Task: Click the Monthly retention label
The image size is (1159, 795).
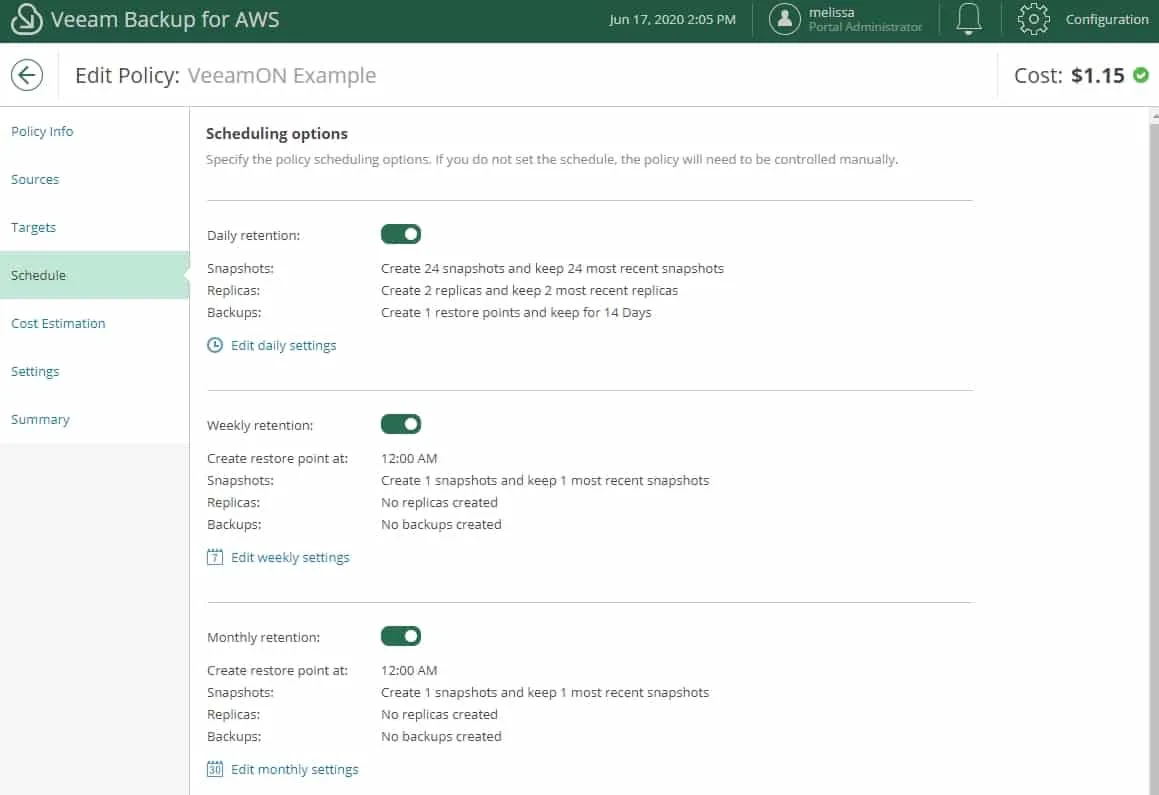Action: [x=263, y=638]
